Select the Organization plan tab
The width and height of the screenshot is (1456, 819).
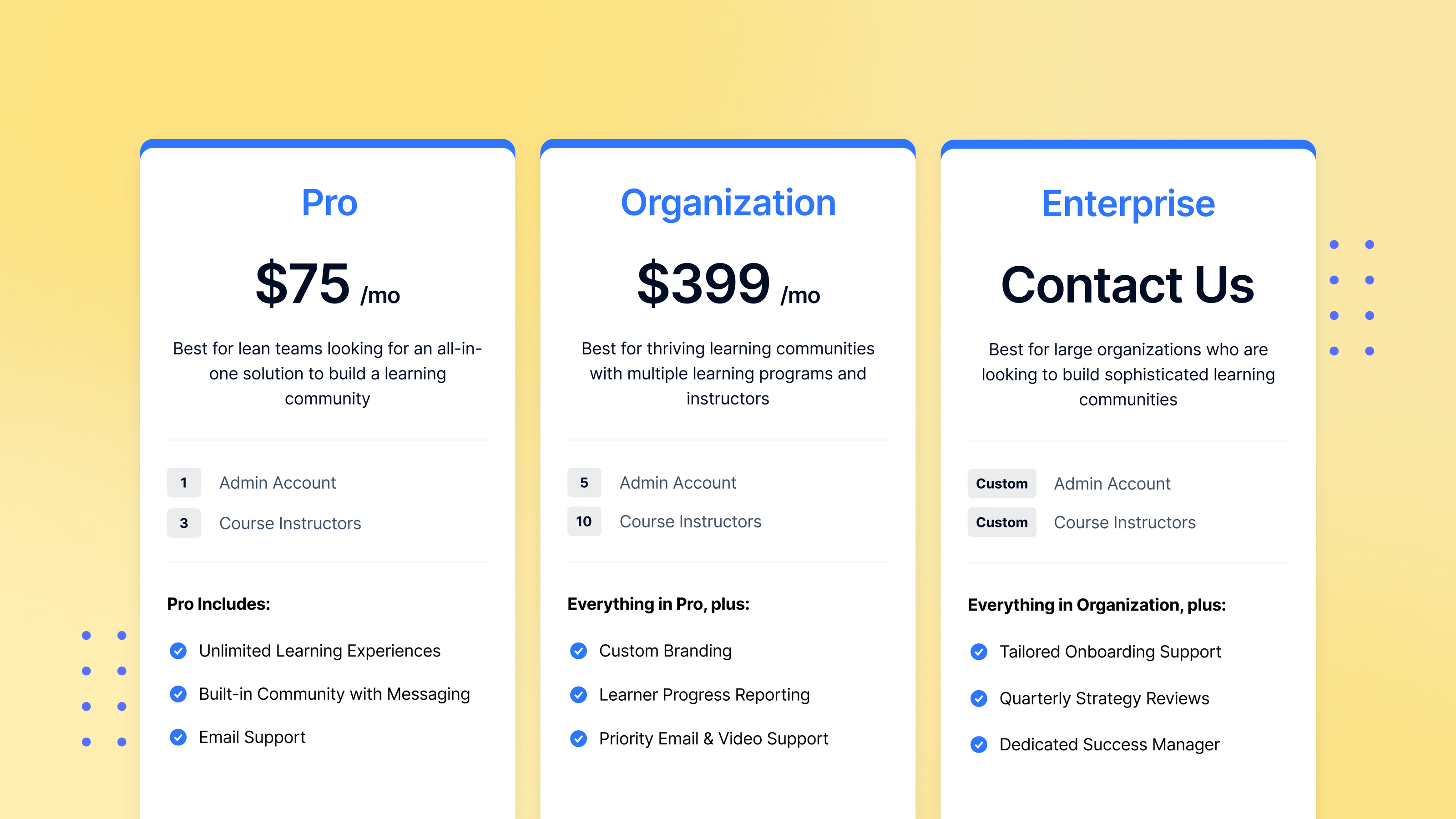point(728,202)
